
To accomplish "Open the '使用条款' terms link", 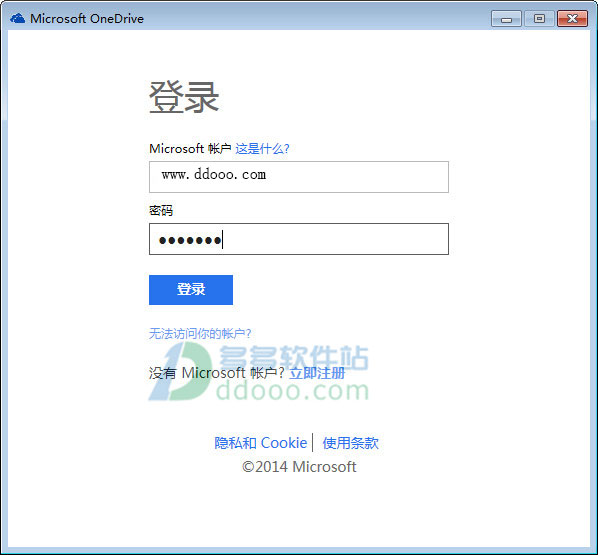I will pos(350,443).
